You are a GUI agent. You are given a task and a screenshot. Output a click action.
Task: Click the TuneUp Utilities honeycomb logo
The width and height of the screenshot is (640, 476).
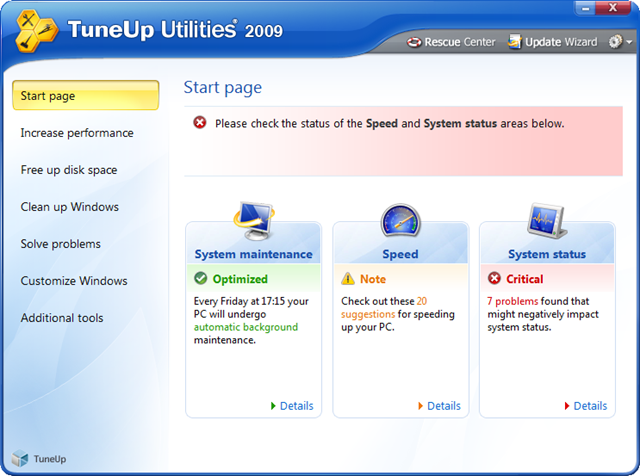pyautogui.click(x=37, y=31)
